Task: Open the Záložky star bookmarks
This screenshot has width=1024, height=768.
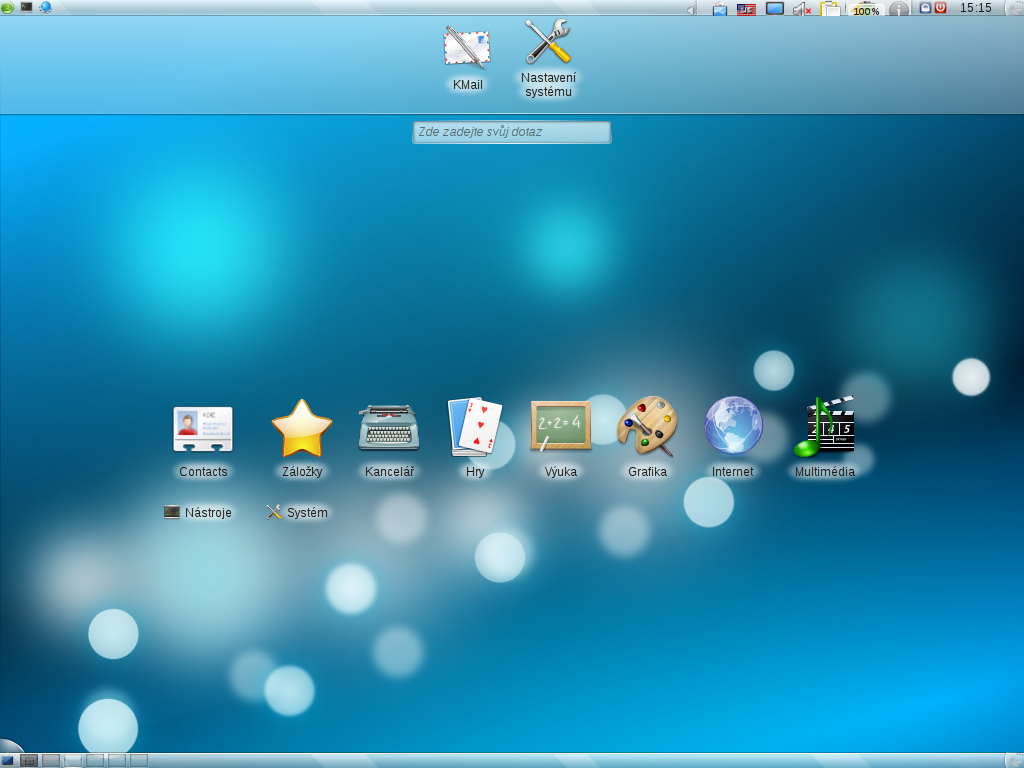Action: pos(302,440)
